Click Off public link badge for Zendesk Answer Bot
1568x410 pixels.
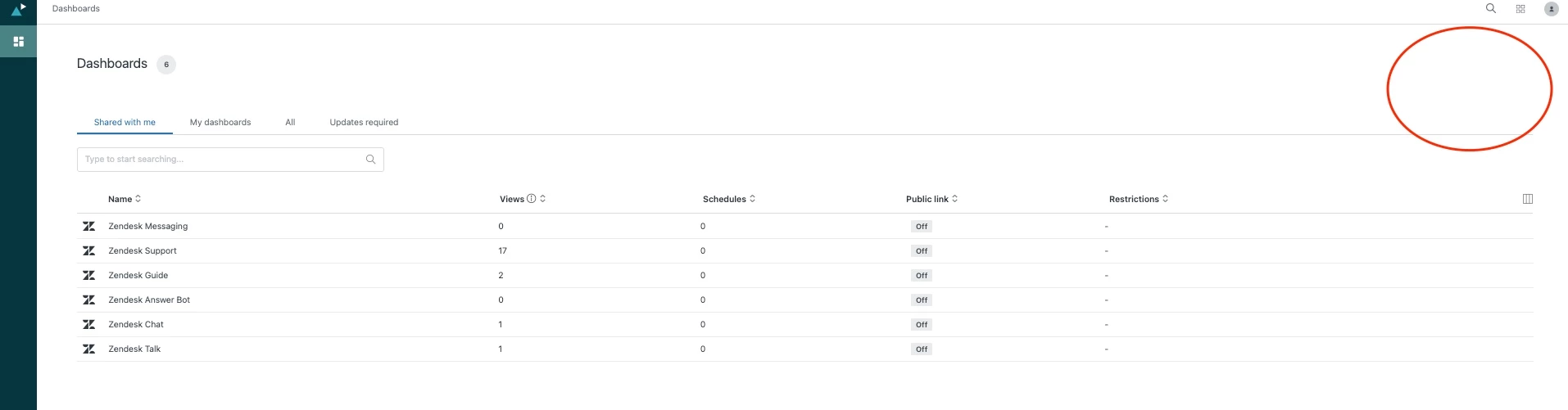pyautogui.click(x=922, y=300)
